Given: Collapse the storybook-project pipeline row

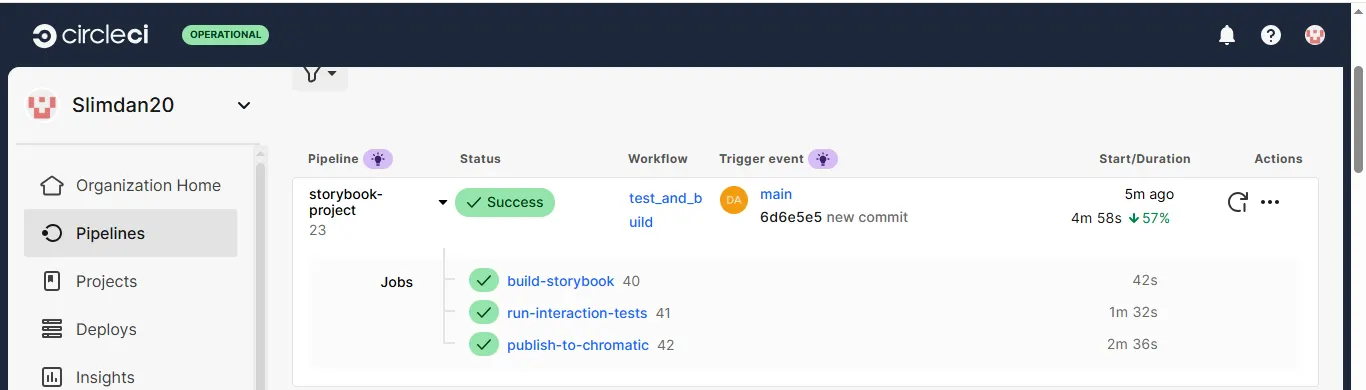Looking at the screenshot, I should click(x=442, y=203).
